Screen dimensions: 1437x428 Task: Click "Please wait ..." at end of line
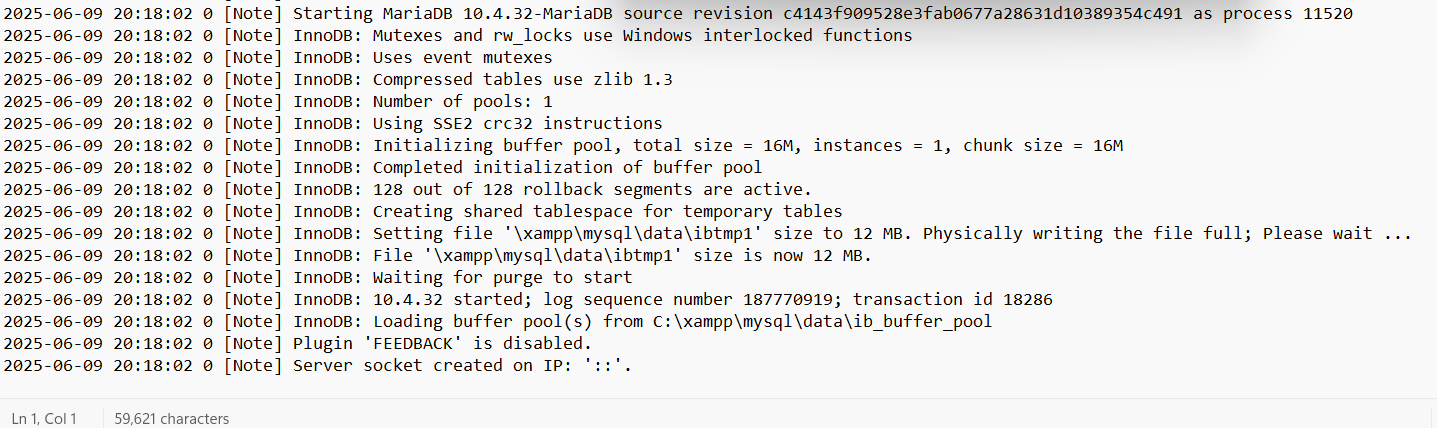pyautogui.click(x=1337, y=234)
